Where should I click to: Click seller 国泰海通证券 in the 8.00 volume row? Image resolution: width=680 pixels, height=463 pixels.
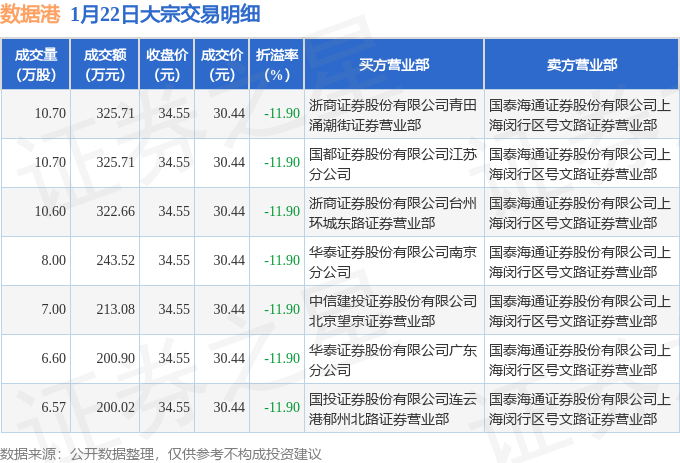tap(580, 262)
